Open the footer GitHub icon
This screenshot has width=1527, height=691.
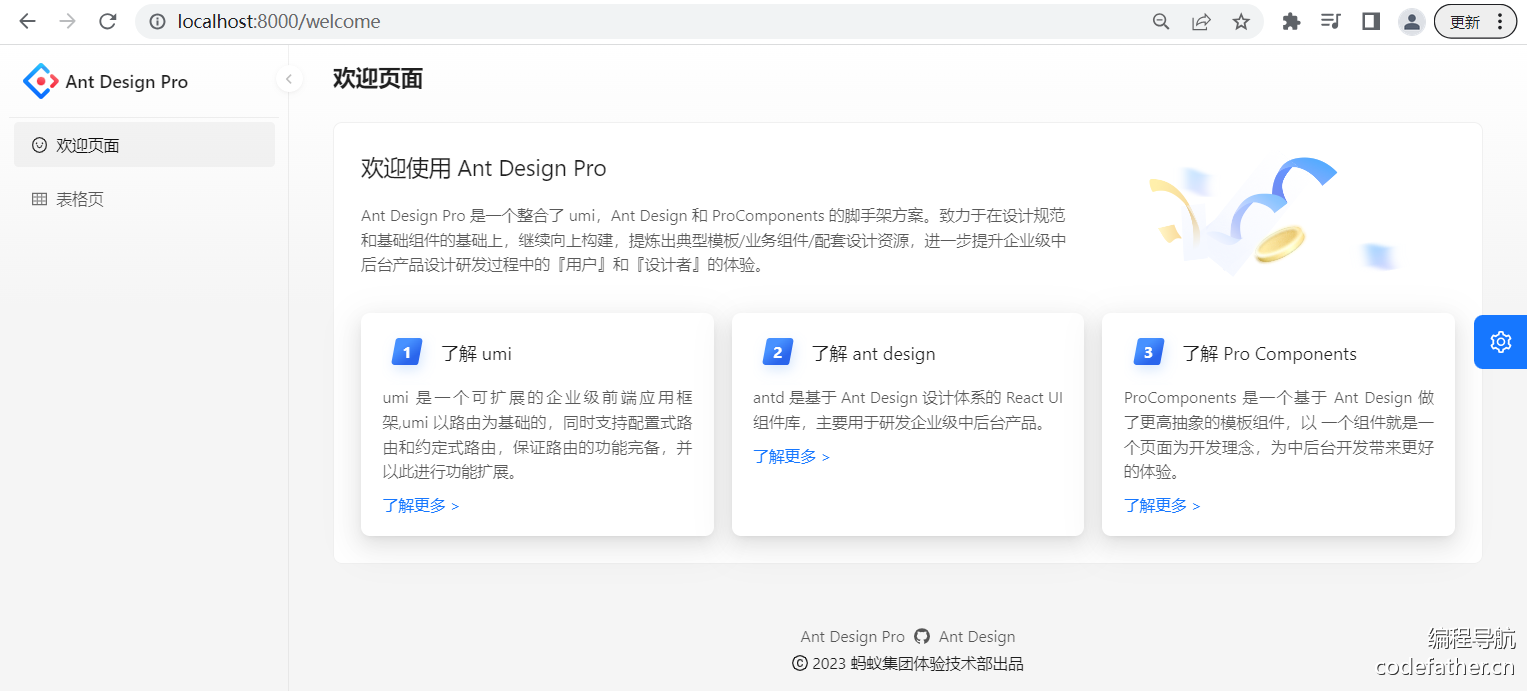click(922, 636)
